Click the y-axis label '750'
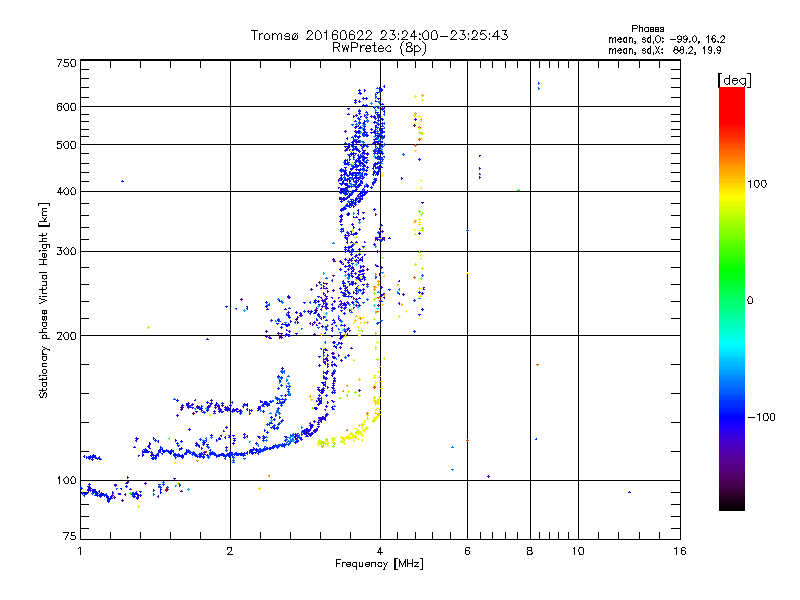 pos(66,63)
